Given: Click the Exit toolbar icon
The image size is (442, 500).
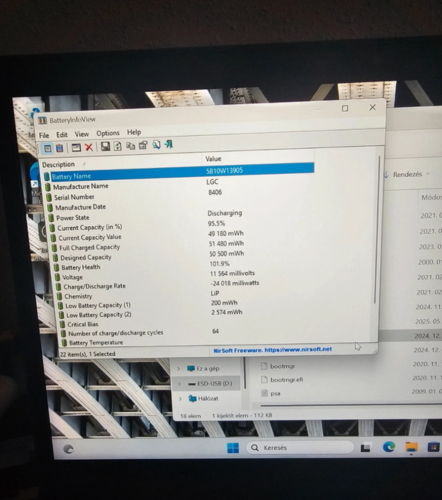Looking at the screenshot, I should click(x=168, y=144).
